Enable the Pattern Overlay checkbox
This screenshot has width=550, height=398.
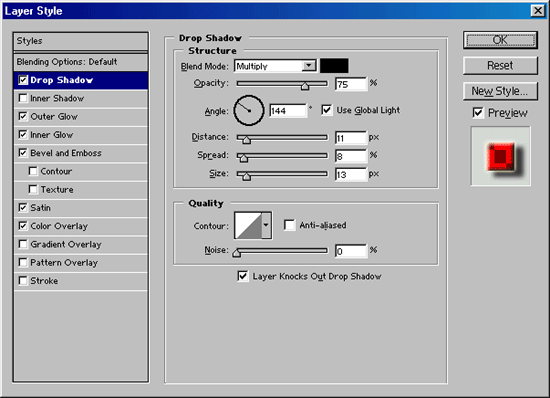coord(23,262)
